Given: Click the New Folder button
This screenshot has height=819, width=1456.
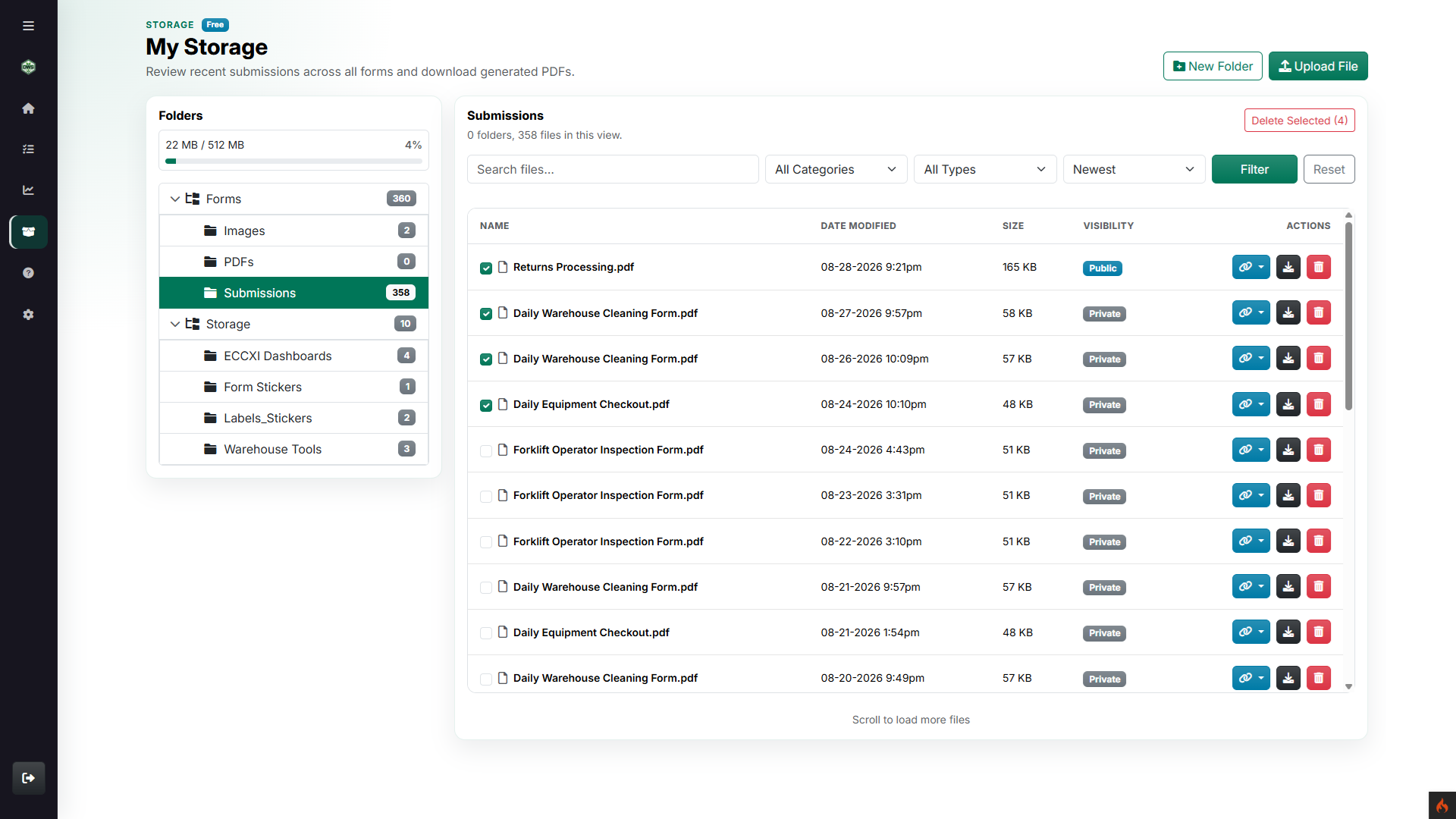Looking at the screenshot, I should 1213,66.
